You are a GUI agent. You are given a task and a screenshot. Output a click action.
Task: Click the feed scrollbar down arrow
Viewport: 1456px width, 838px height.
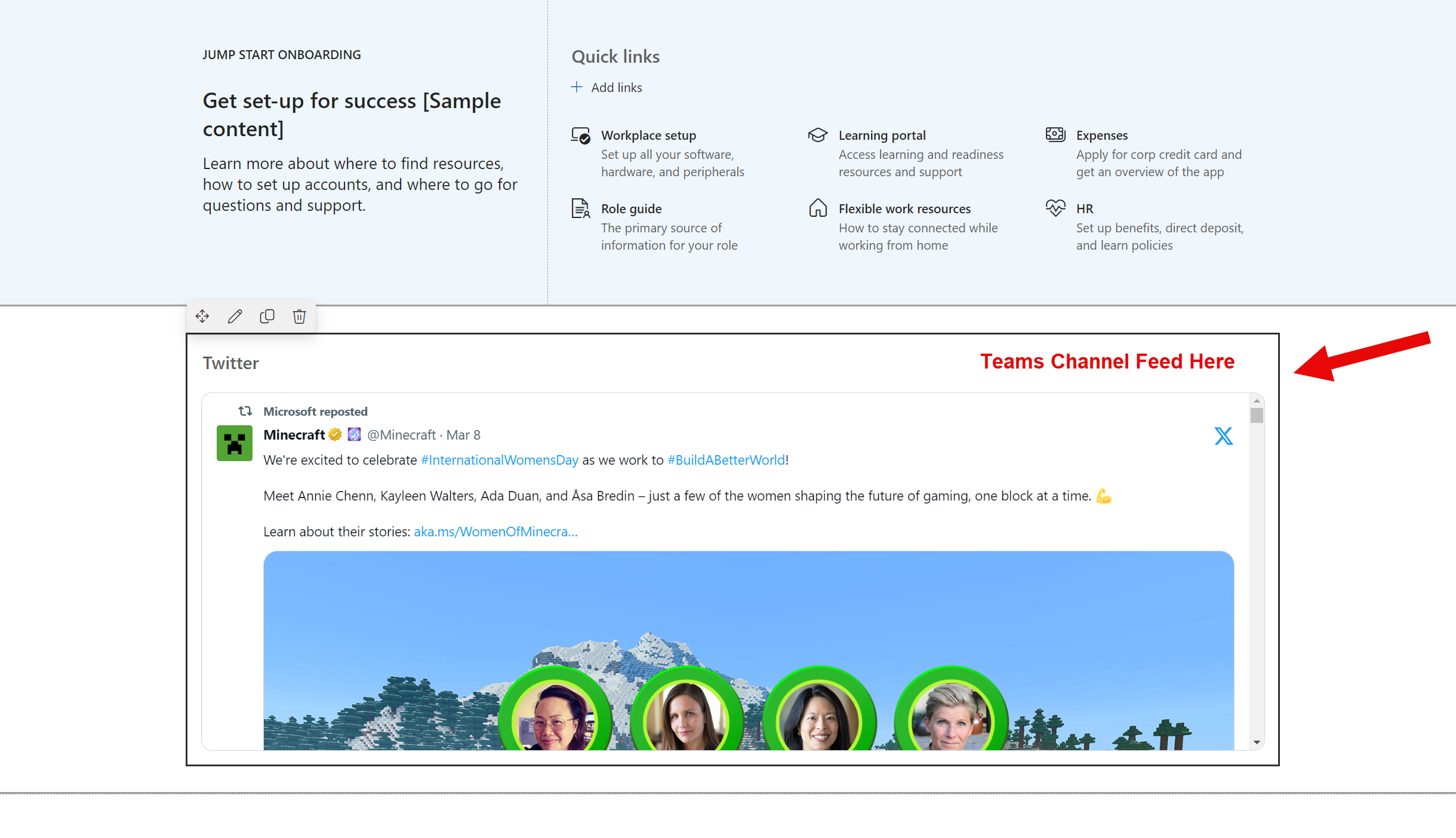1257,742
